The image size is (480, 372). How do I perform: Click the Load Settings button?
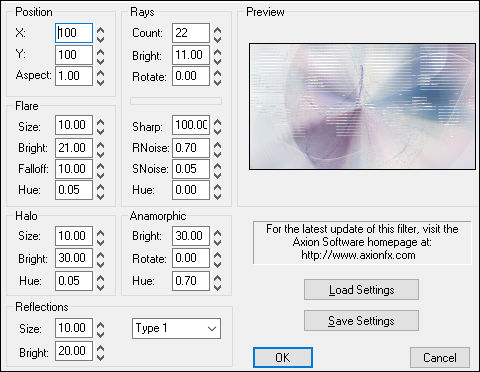[361, 290]
